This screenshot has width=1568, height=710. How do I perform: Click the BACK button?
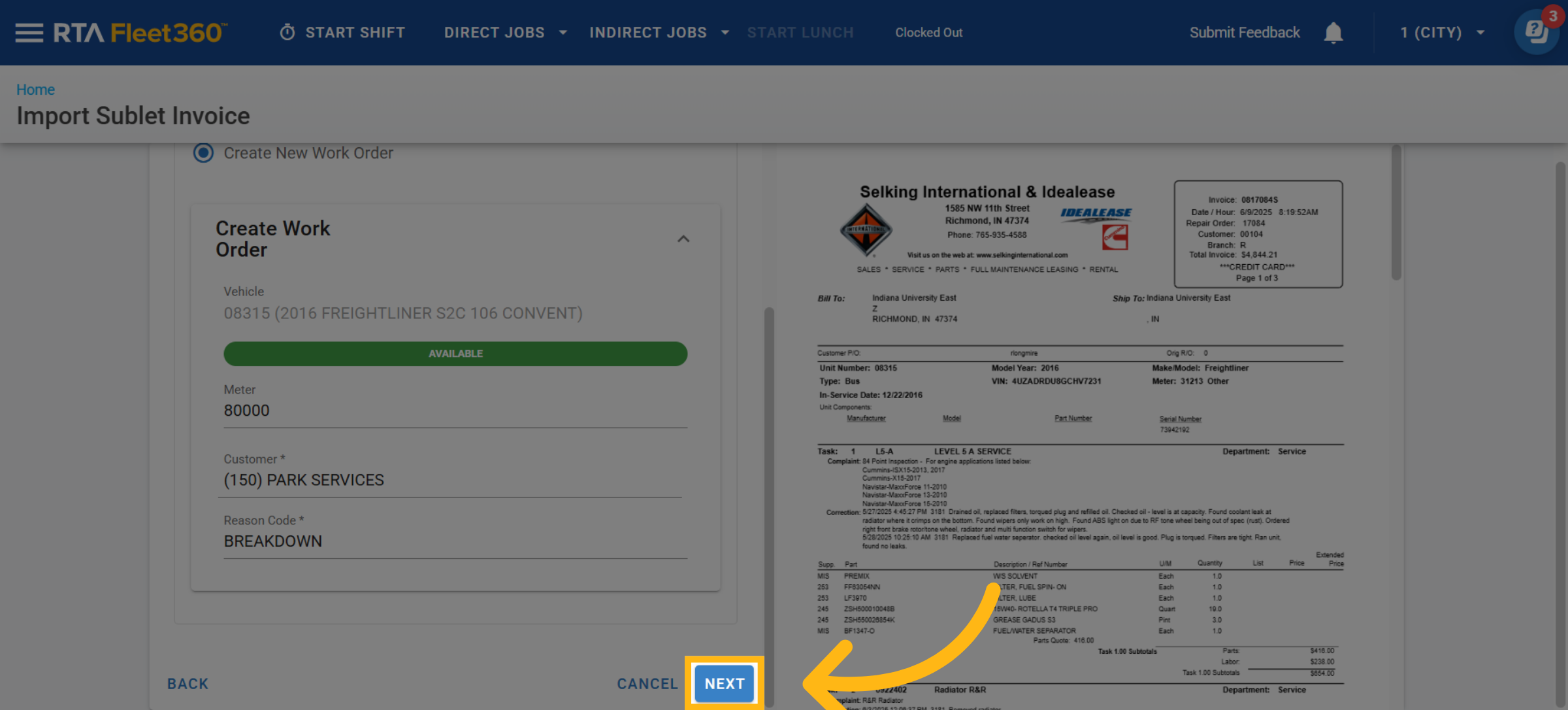[x=188, y=684]
